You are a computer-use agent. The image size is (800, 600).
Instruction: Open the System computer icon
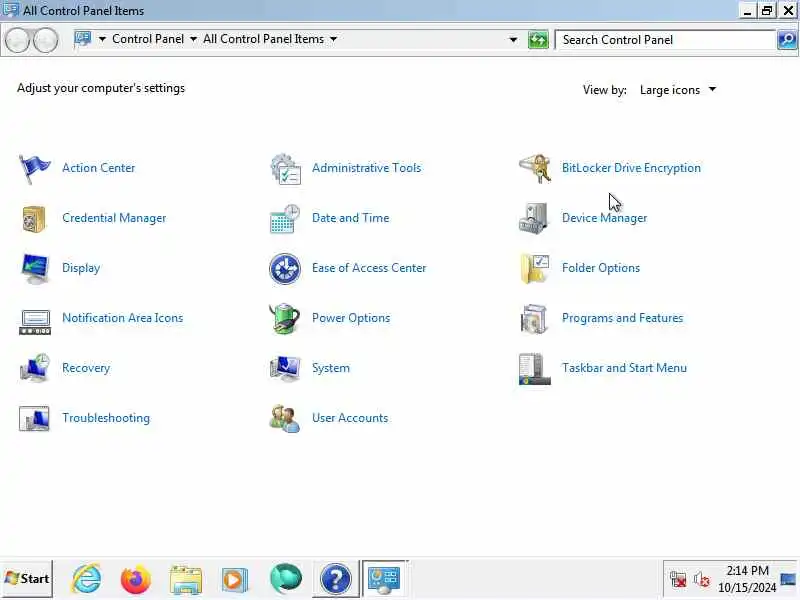285,368
